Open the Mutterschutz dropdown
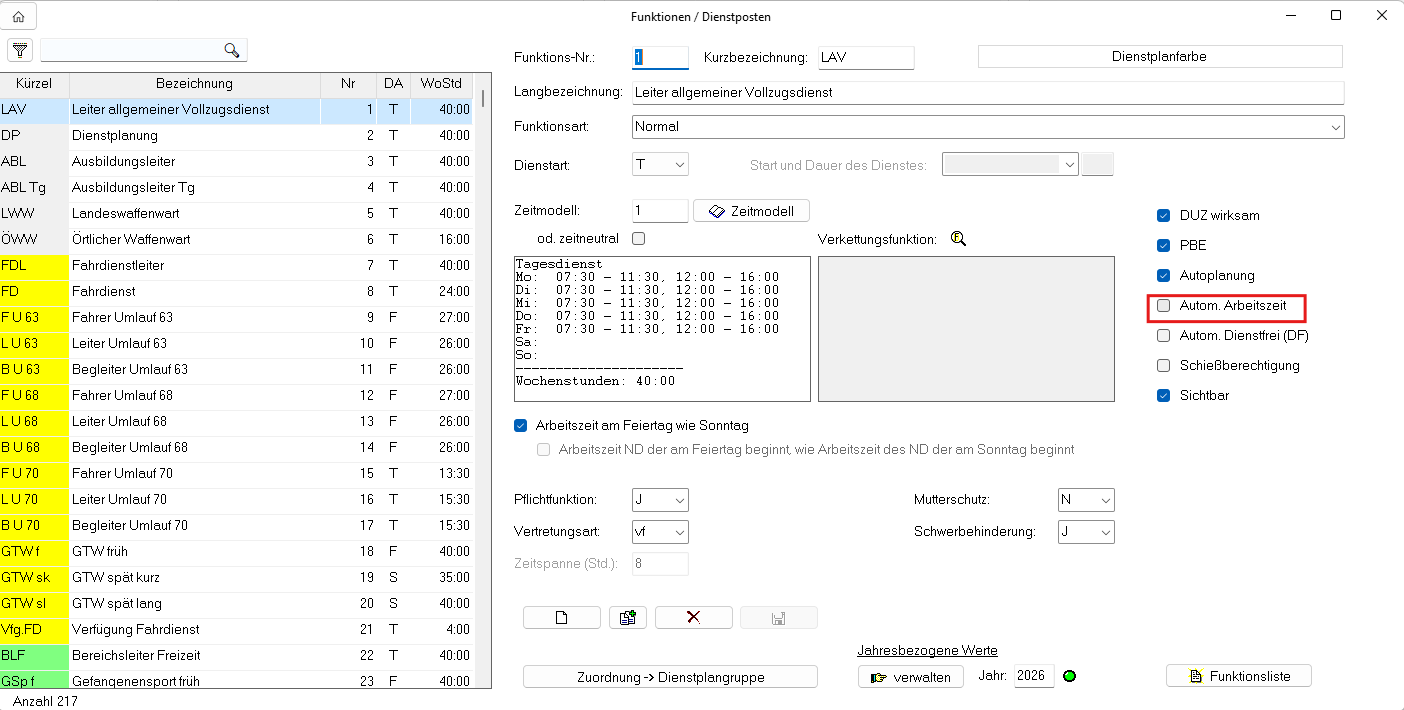 (1086, 500)
